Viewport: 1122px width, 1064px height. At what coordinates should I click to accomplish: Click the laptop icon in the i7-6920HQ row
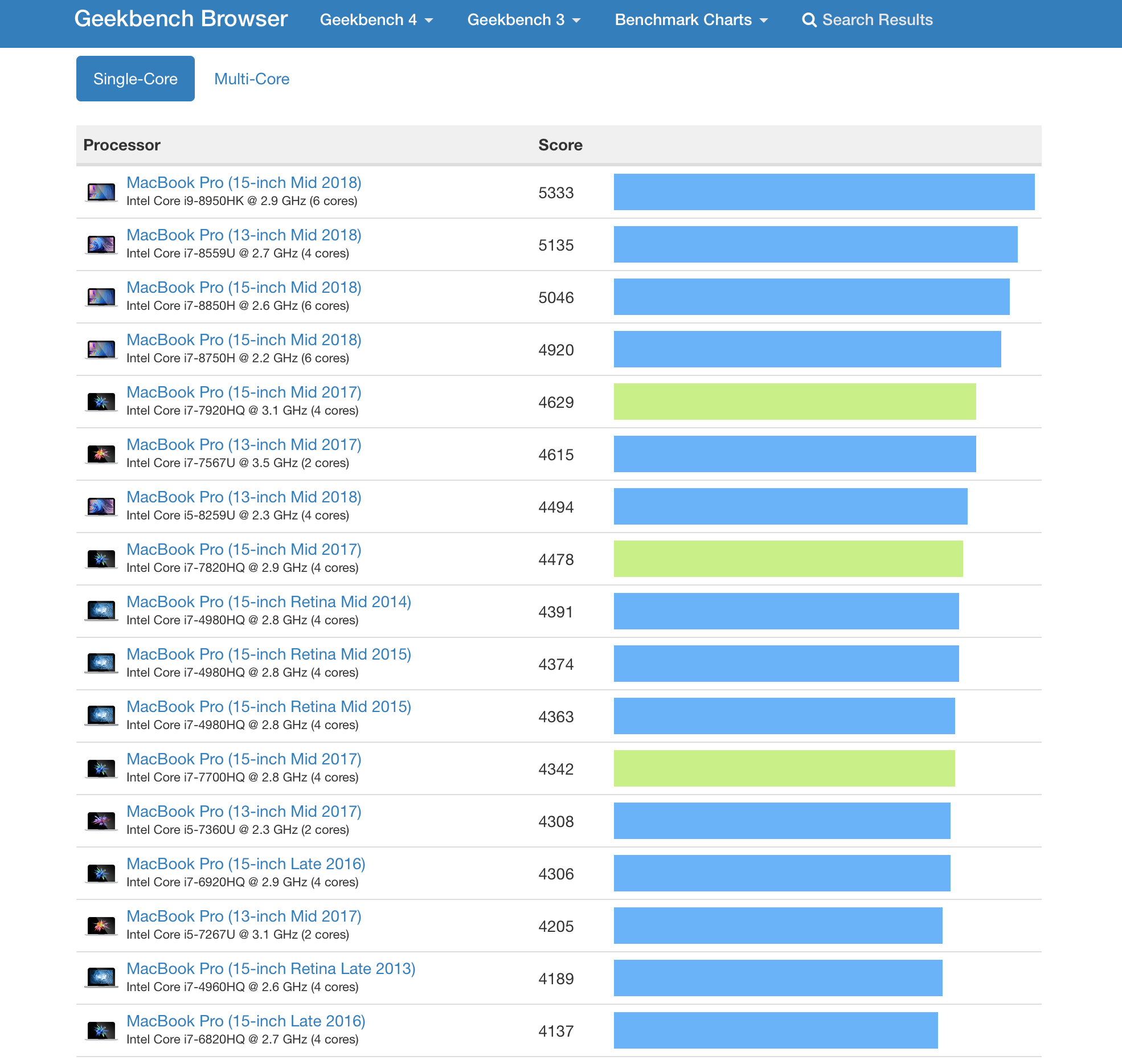pyautogui.click(x=101, y=874)
